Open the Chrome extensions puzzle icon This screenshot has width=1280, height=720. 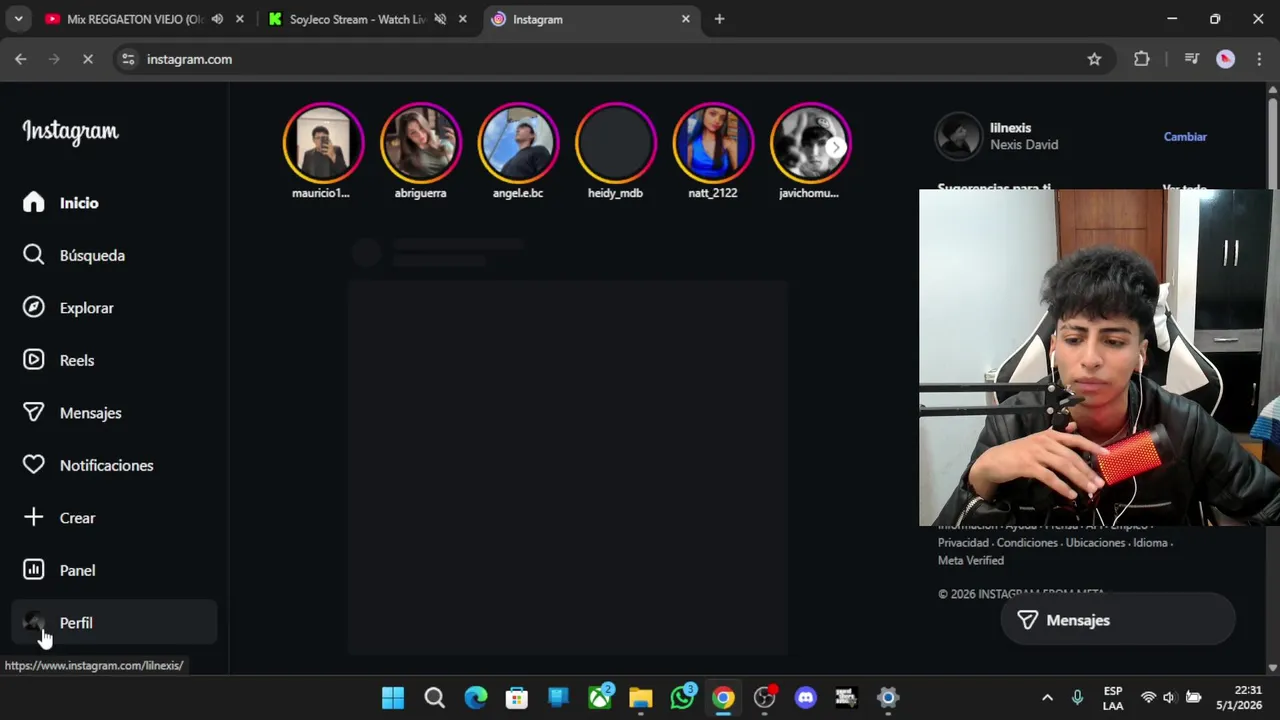[1142, 59]
